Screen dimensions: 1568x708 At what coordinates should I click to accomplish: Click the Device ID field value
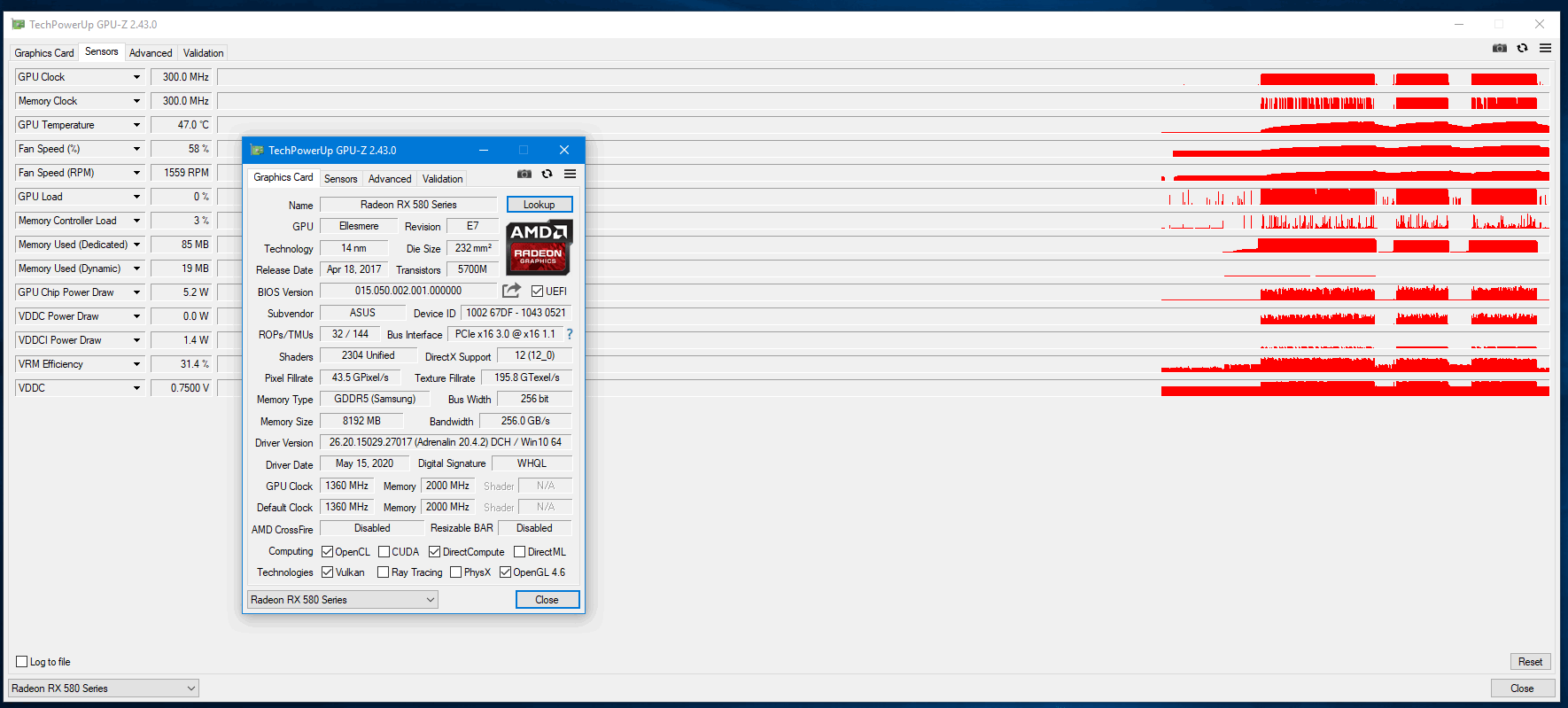516,313
